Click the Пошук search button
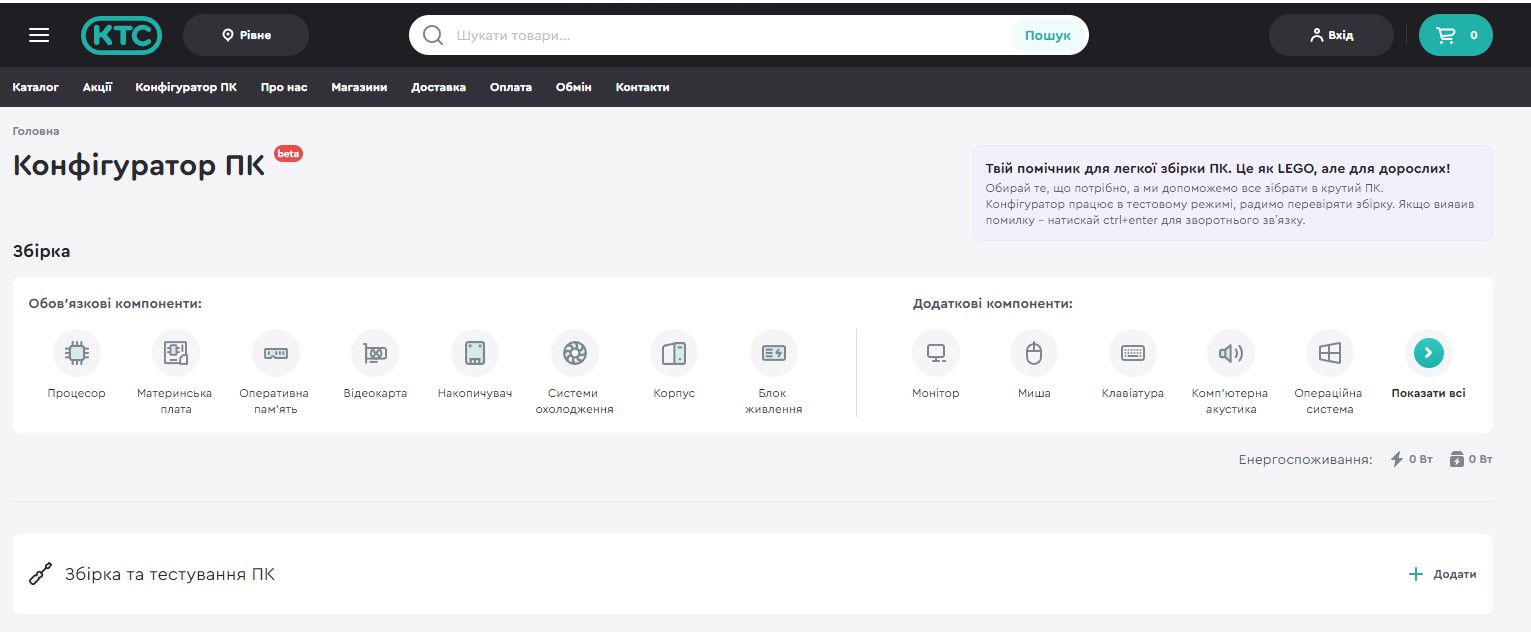This screenshot has height=632, width=1531. coord(1047,35)
